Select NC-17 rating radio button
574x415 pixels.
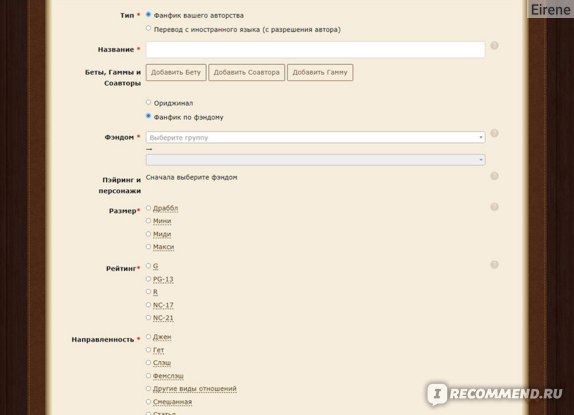coord(148,304)
